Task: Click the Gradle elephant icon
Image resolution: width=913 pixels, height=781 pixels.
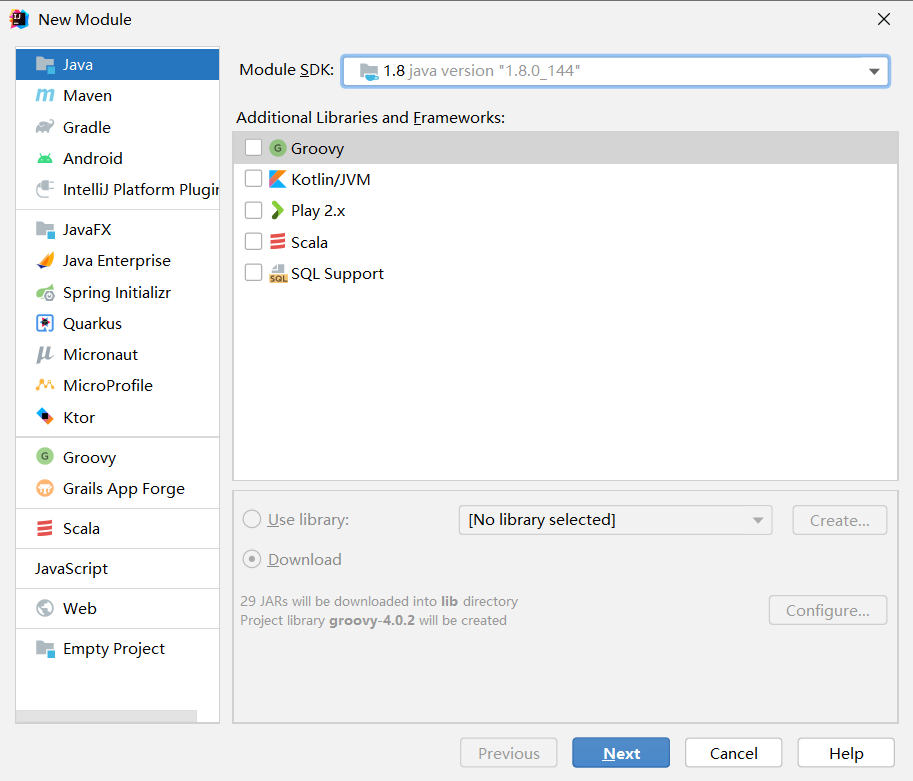Action: 45,127
